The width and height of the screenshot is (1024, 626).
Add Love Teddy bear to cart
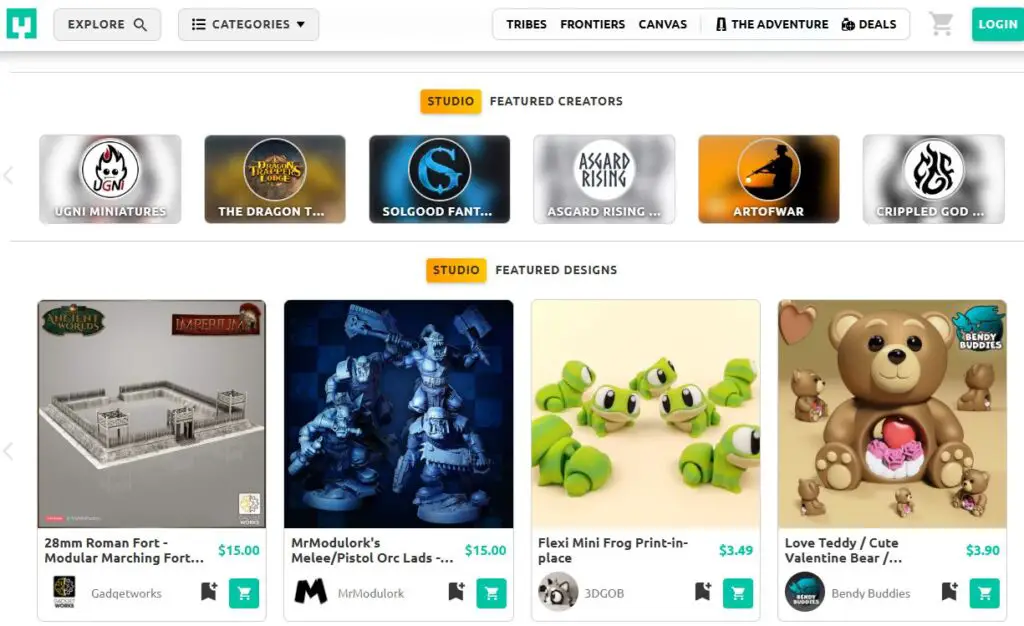985,593
